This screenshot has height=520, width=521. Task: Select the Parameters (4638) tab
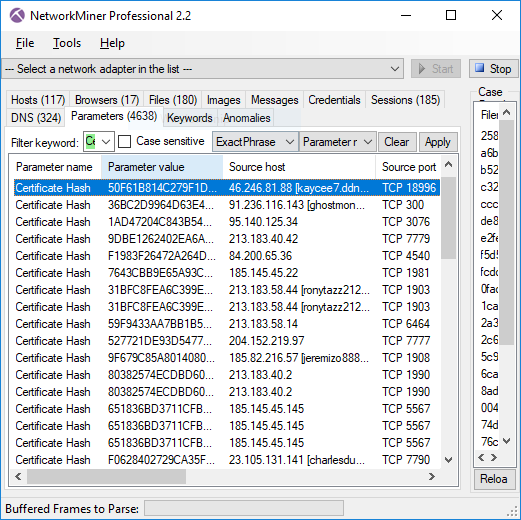pyautogui.click(x=114, y=116)
